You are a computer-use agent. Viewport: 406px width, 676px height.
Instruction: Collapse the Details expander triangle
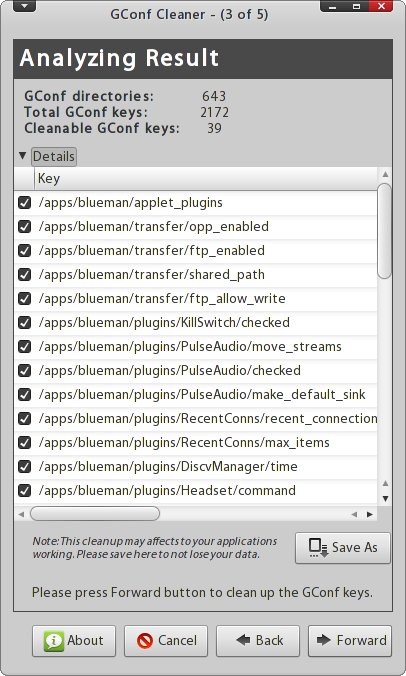click(x=22, y=155)
